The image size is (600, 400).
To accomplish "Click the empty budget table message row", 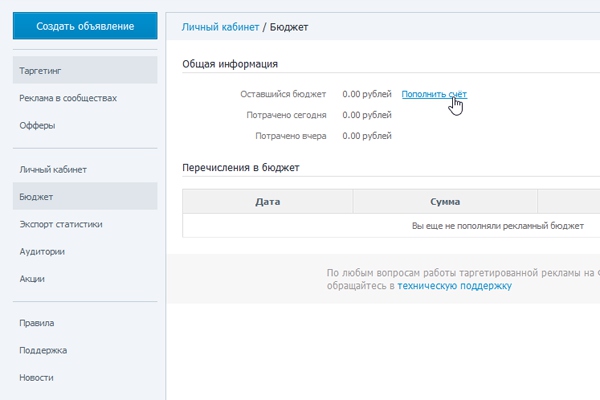I will [x=497, y=226].
